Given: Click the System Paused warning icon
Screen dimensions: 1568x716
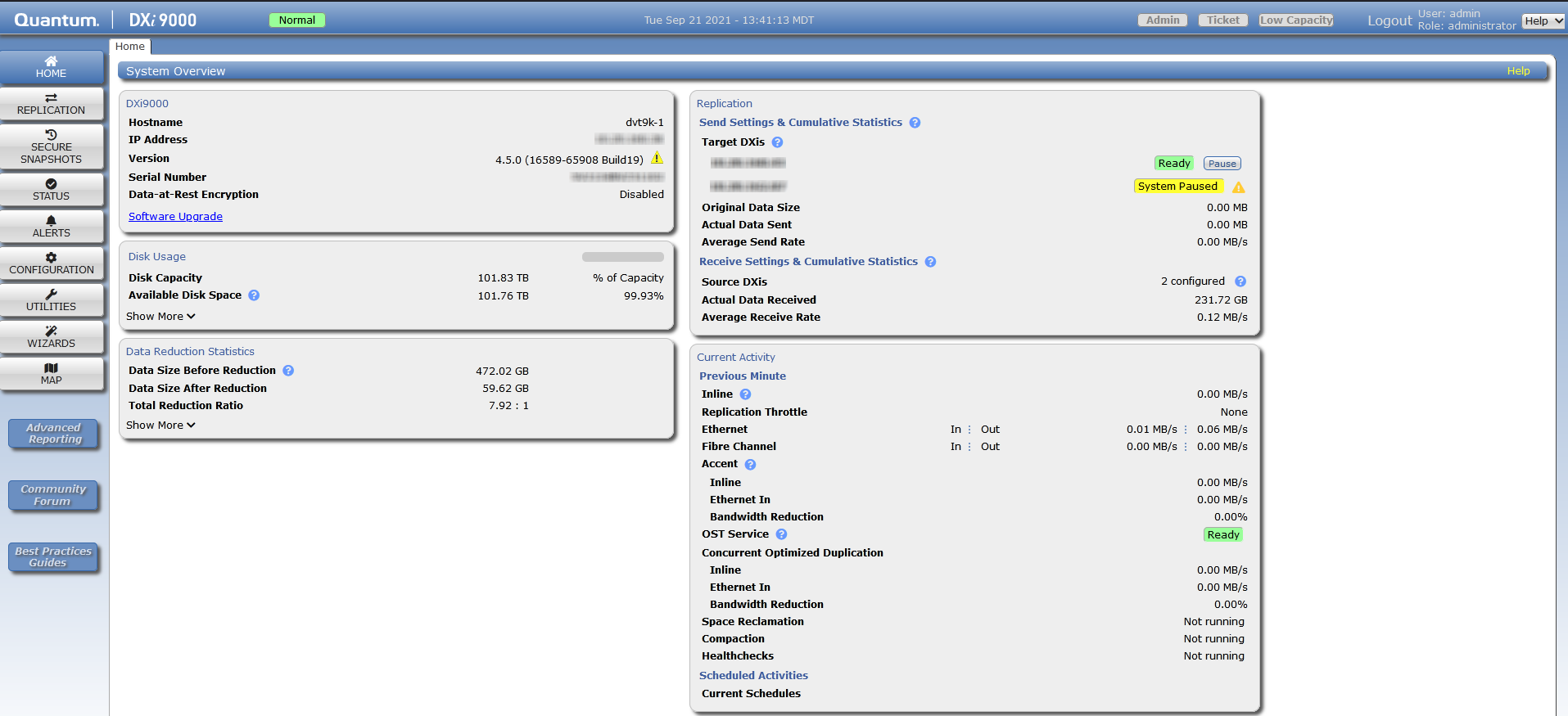Looking at the screenshot, I should [x=1239, y=187].
